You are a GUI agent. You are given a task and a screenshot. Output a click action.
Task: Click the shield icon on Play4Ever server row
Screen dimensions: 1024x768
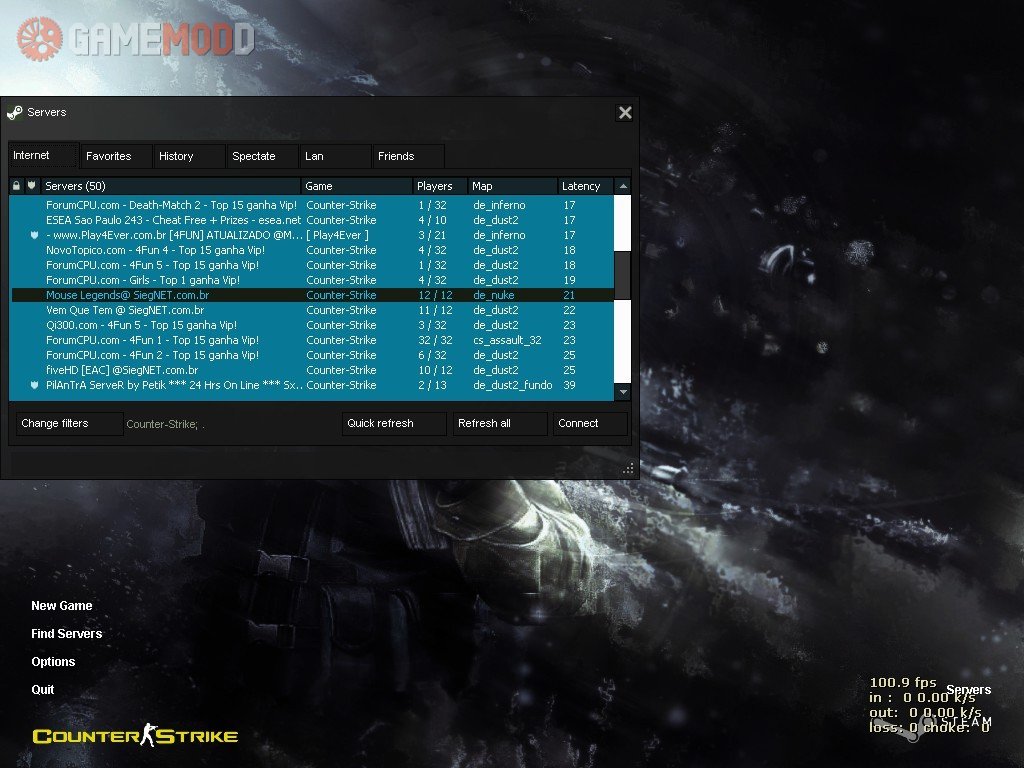[x=33, y=235]
